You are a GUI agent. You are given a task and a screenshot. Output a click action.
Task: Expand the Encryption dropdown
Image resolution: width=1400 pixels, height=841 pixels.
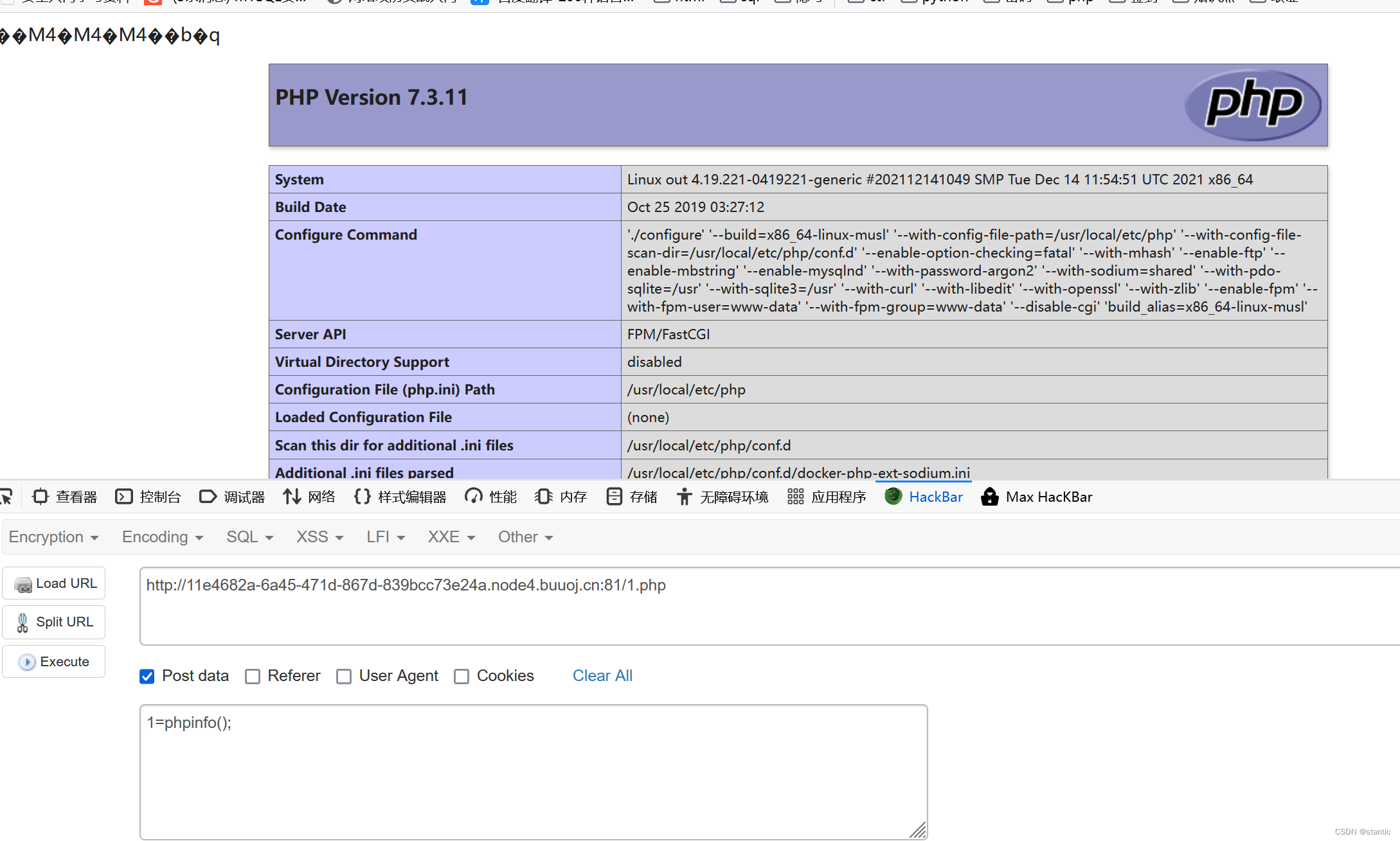tap(53, 537)
